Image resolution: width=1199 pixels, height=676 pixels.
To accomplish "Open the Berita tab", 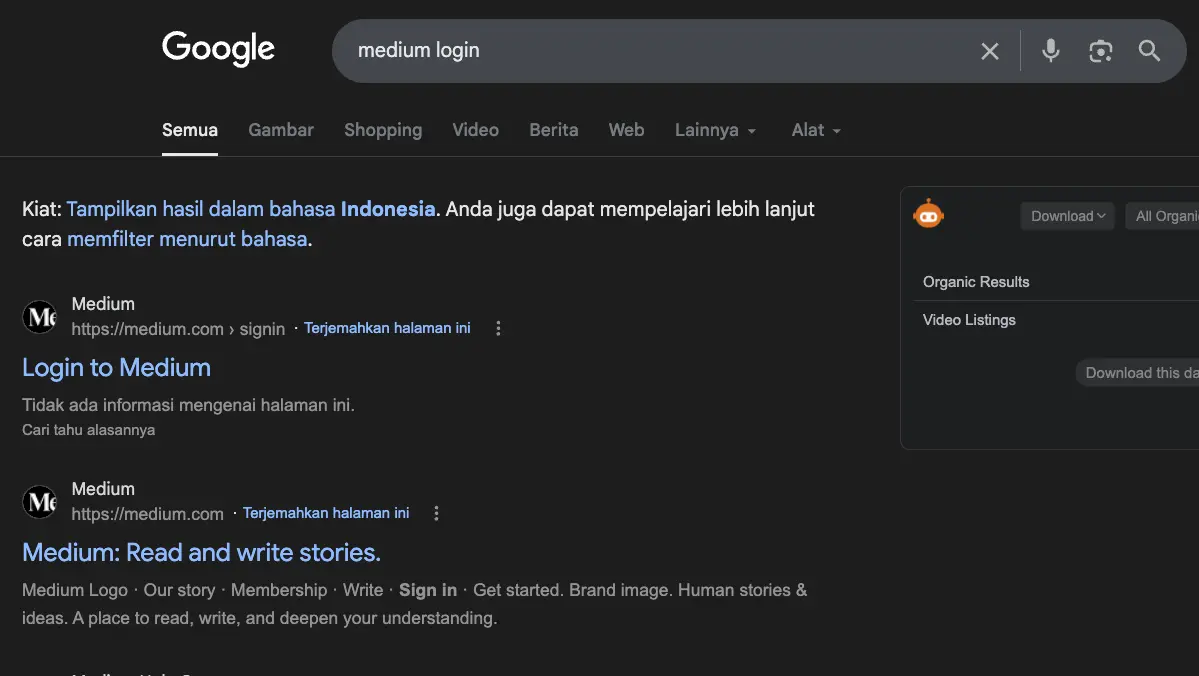I will pyautogui.click(x=554, y=130).
